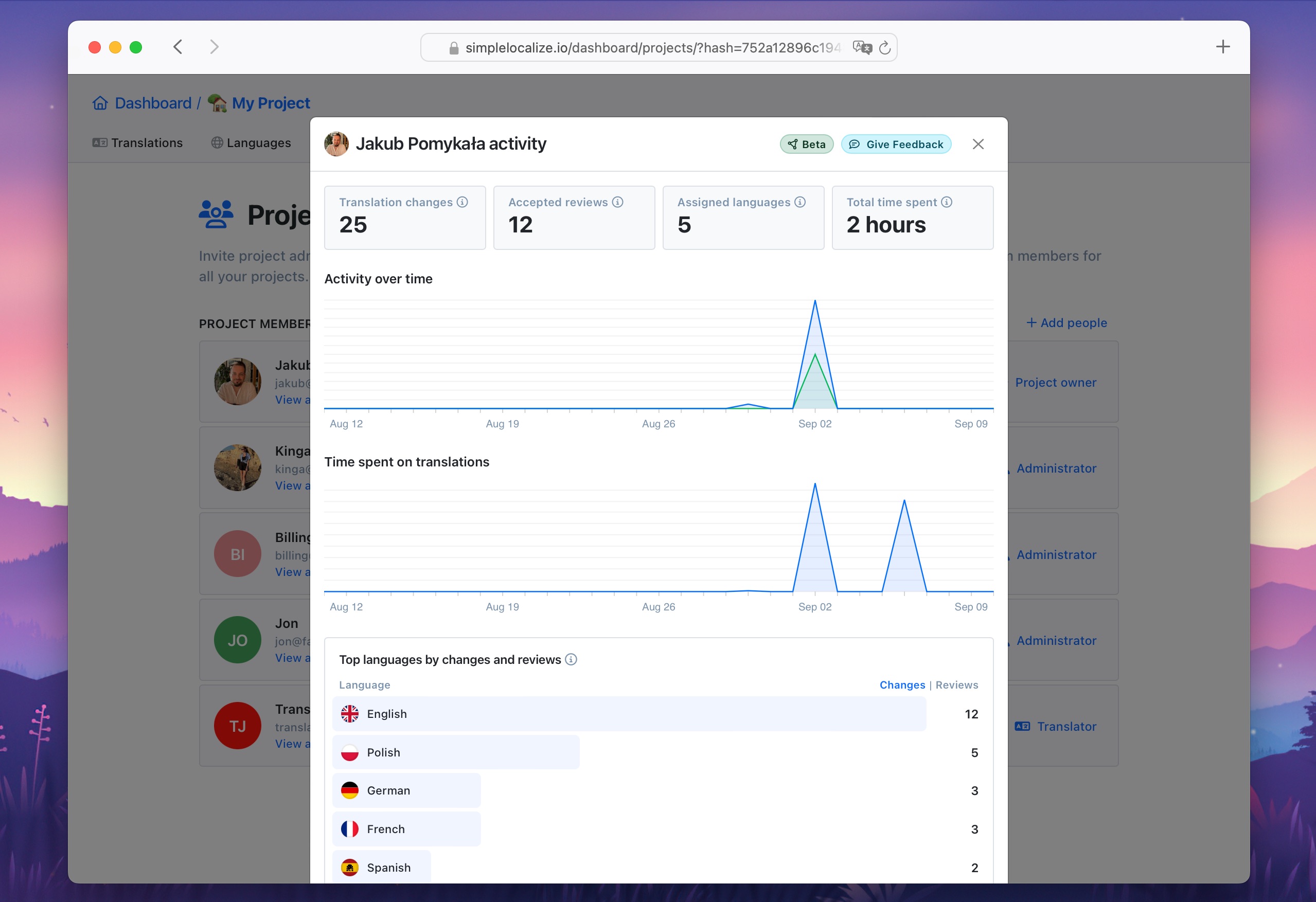Click the Give Feedback smiley icon
The image size is (1316, 902).
coord(854,143)
